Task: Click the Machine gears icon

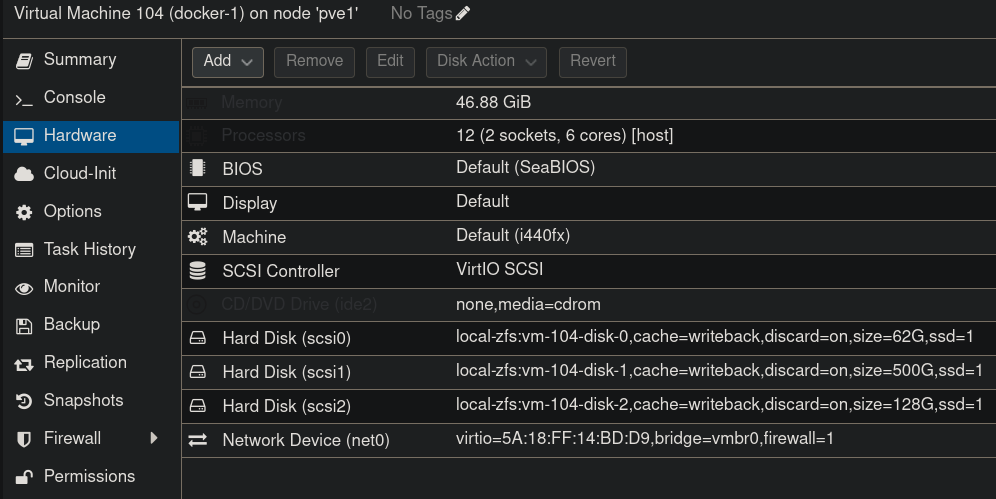Action: coord(198,237)
